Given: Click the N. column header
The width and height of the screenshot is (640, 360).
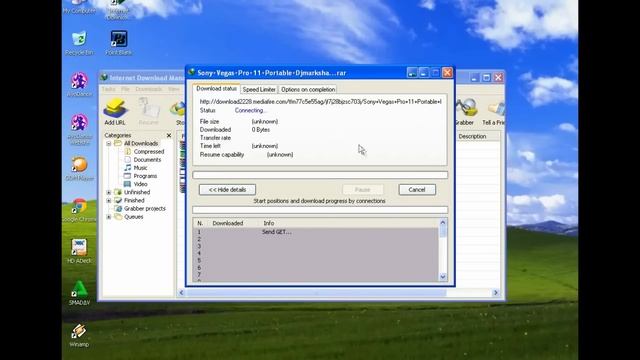Looking at the screenshot, I should (200, 223).
